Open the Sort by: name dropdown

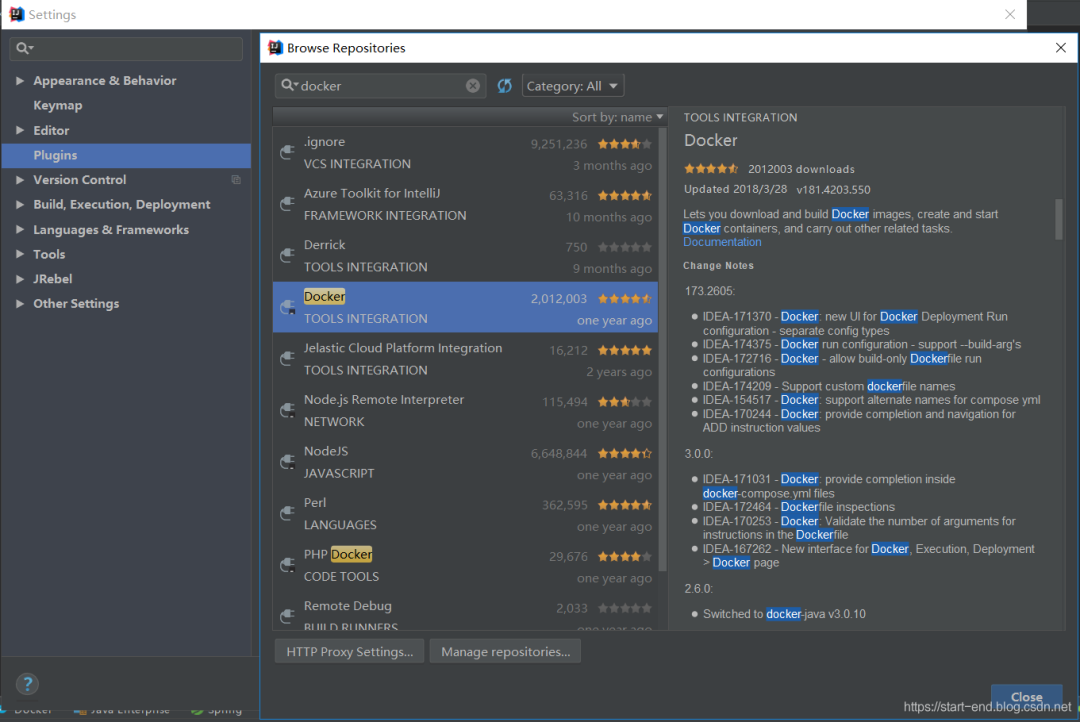click(618, 116)
